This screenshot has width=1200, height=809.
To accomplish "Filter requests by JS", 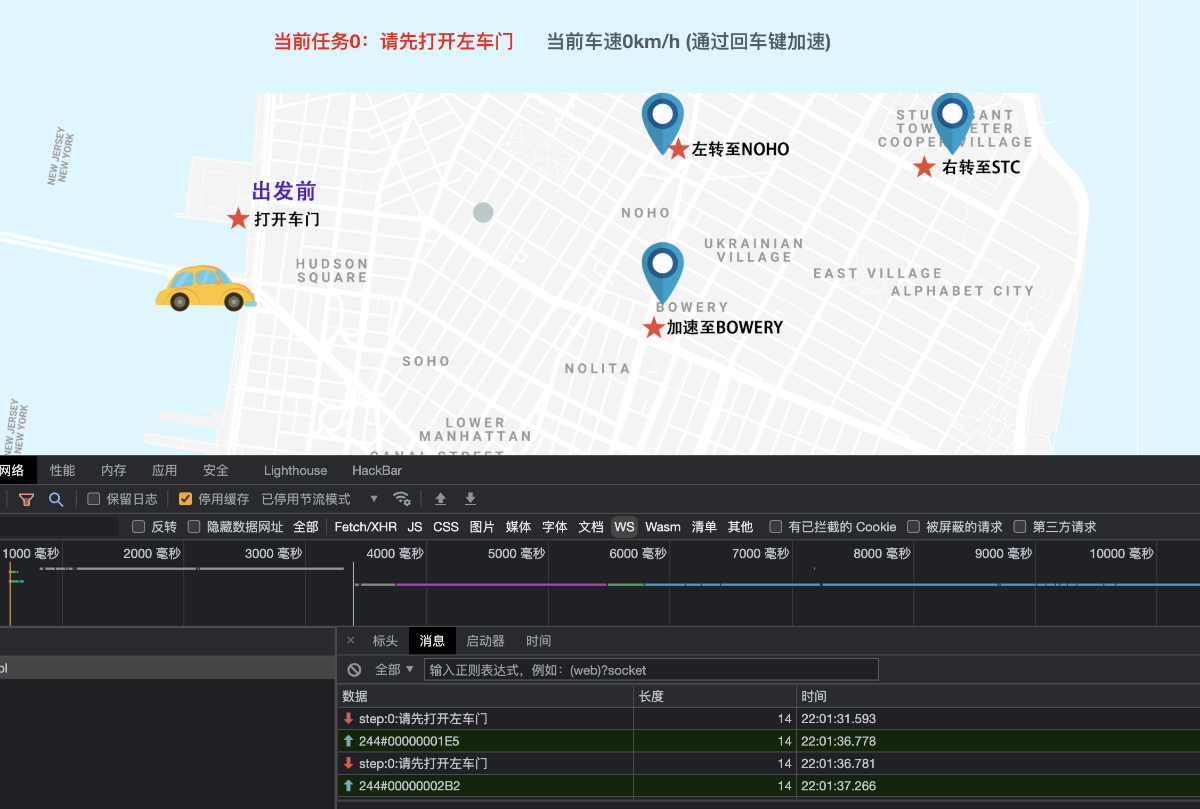I will click(415, 527).
